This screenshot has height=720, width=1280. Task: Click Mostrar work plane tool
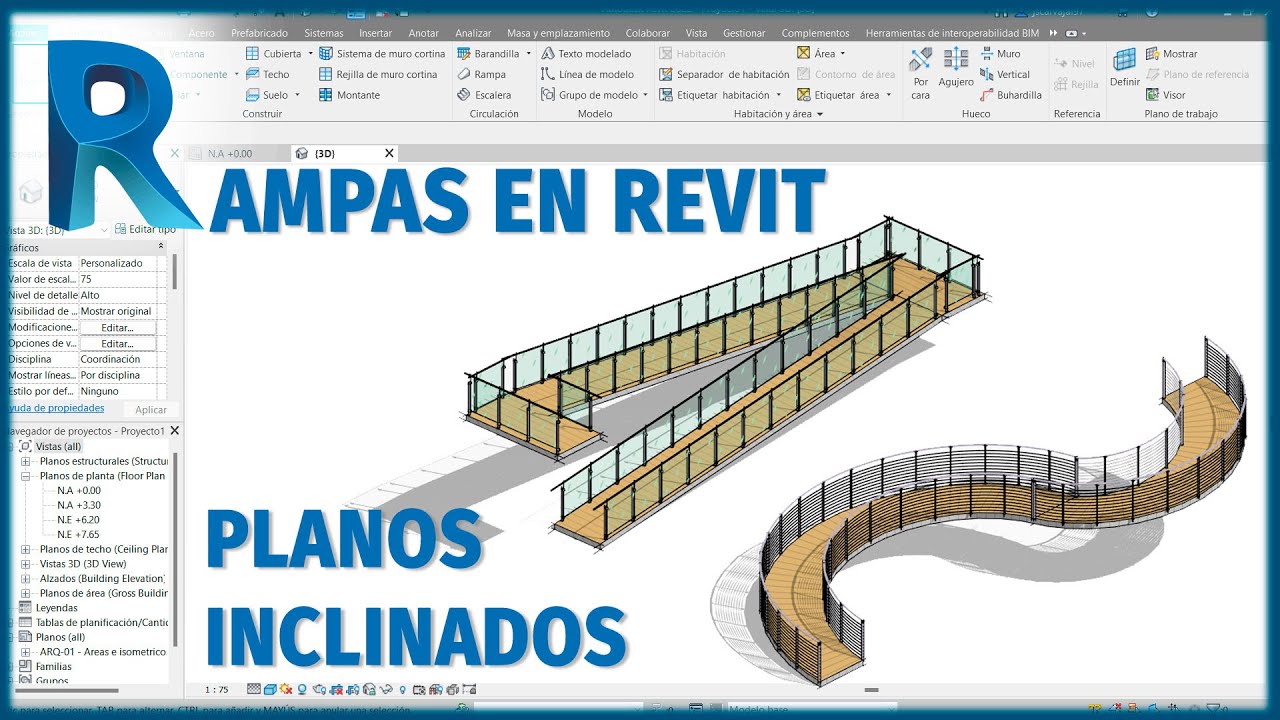click(x=1171, y=54)
